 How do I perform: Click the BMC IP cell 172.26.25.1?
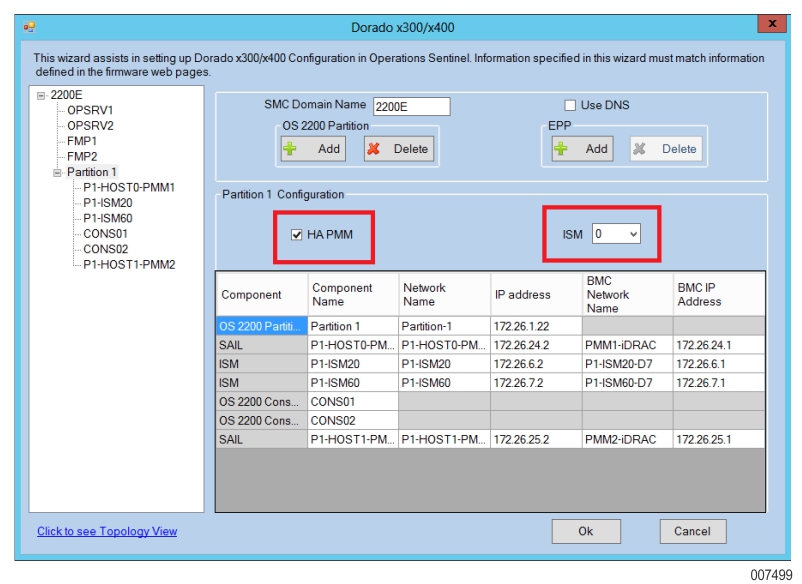pyautogui.click(x=719, y=440)
